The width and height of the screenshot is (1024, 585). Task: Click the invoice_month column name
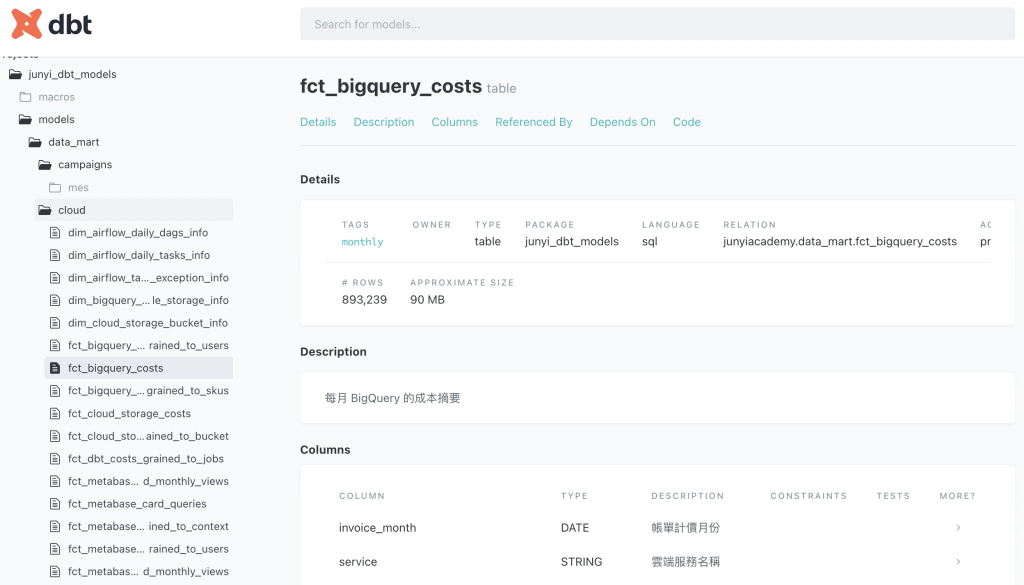click(377, 528)
